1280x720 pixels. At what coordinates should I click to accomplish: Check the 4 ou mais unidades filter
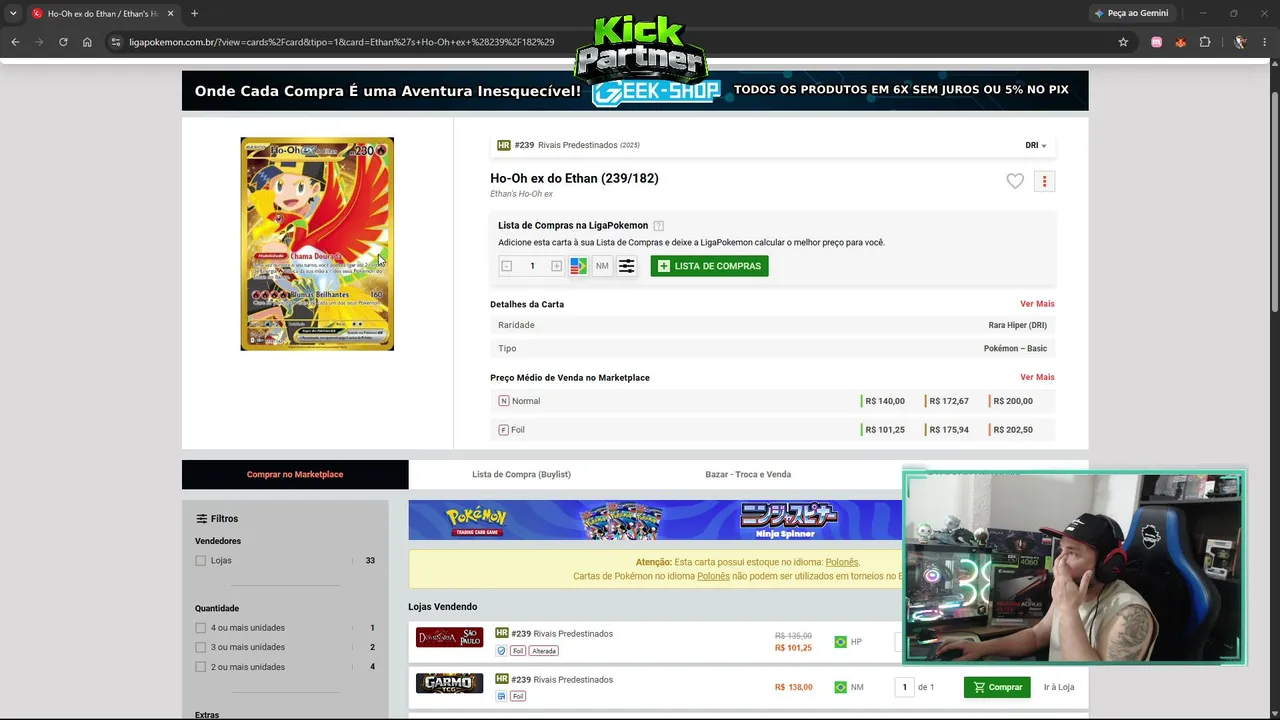coord(201,628)
